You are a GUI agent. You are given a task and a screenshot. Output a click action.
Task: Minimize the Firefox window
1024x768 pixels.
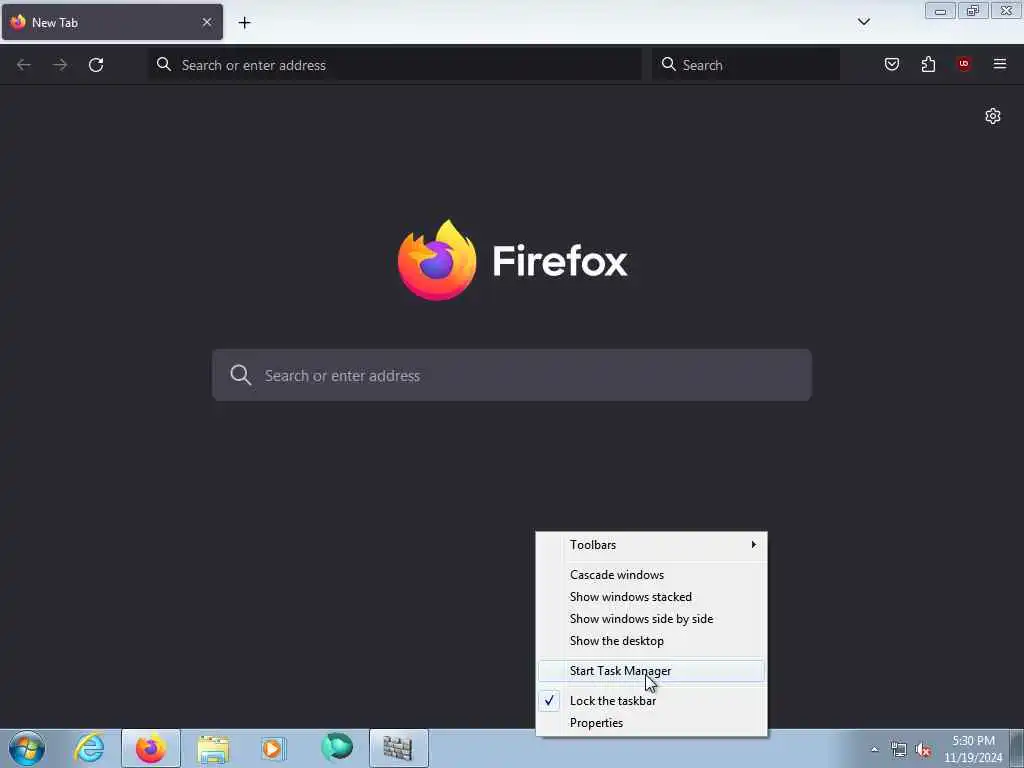tap(940, 10)
